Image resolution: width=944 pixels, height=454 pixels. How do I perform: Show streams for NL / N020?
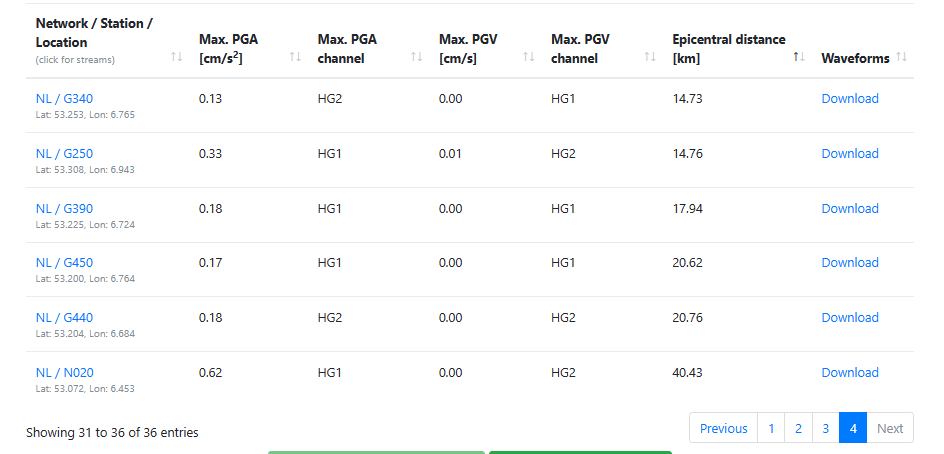tap(65, 373)
